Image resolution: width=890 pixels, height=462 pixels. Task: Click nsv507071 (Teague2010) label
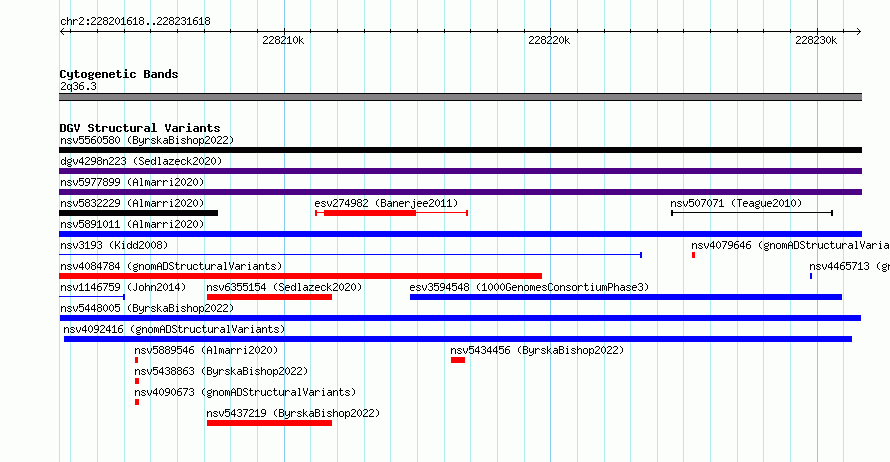point(736,203)
